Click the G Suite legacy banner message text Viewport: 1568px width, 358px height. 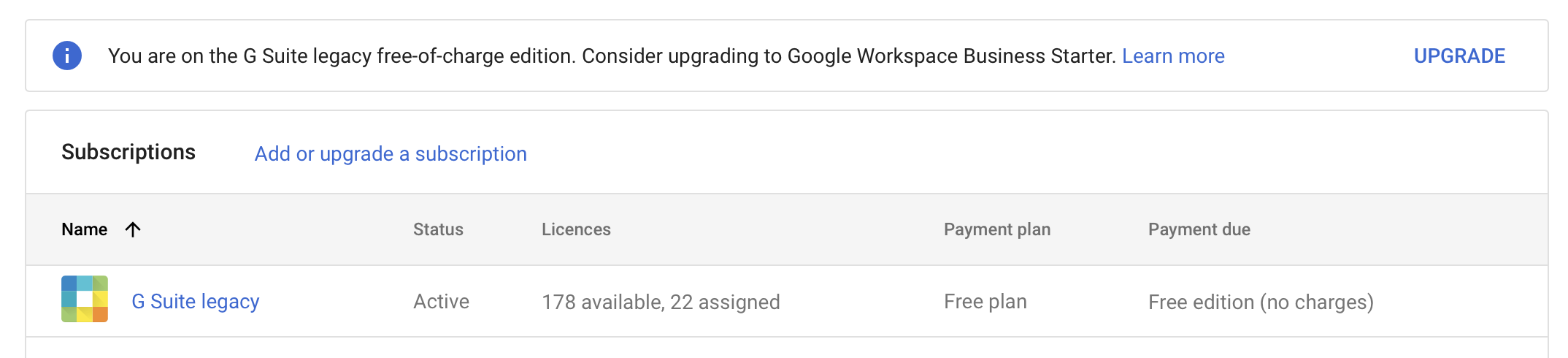[x=612, y=56]
